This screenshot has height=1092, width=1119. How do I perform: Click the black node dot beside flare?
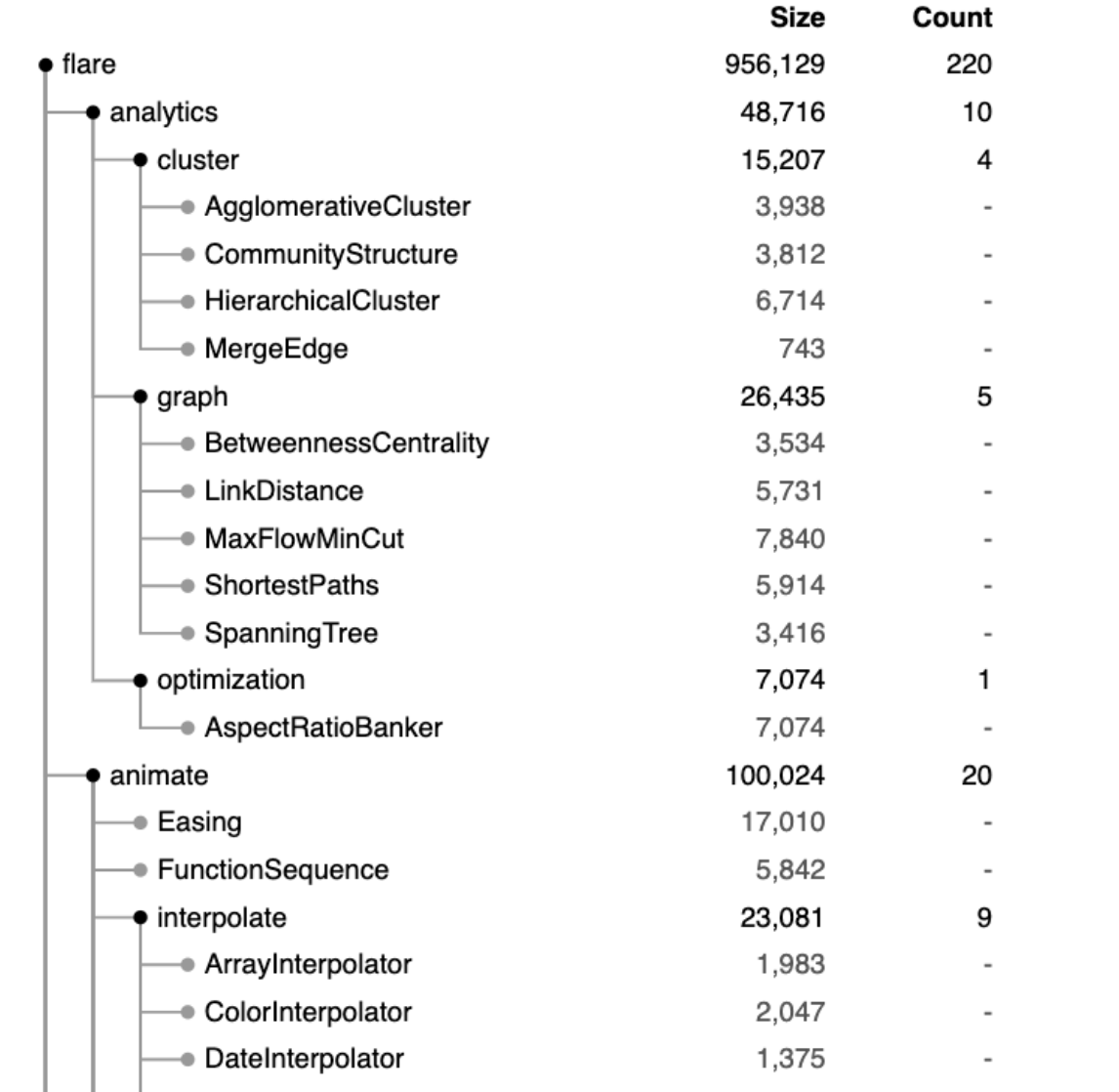[46, 65]
